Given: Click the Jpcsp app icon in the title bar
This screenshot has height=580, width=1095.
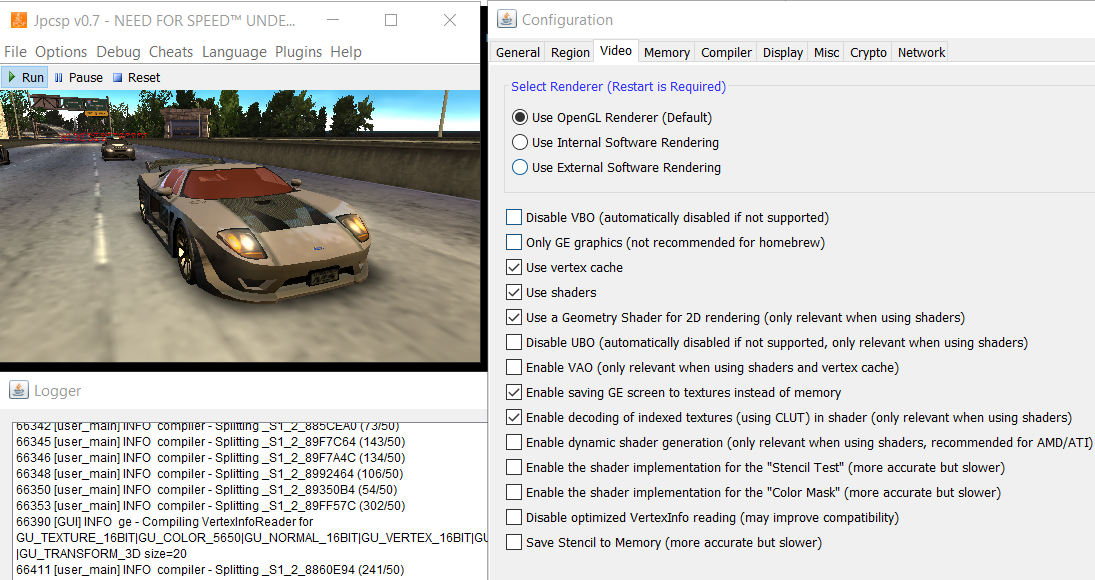Looking at the screenshot, I should point(18,20).
